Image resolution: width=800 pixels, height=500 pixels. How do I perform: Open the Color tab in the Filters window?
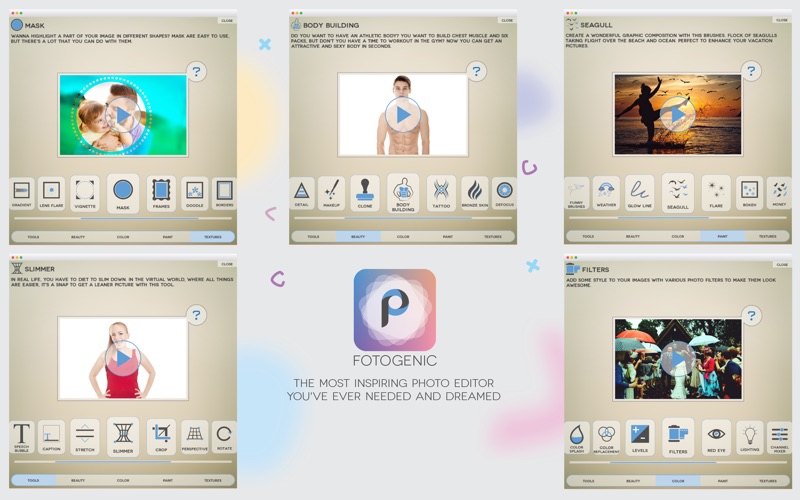point(678,481)
